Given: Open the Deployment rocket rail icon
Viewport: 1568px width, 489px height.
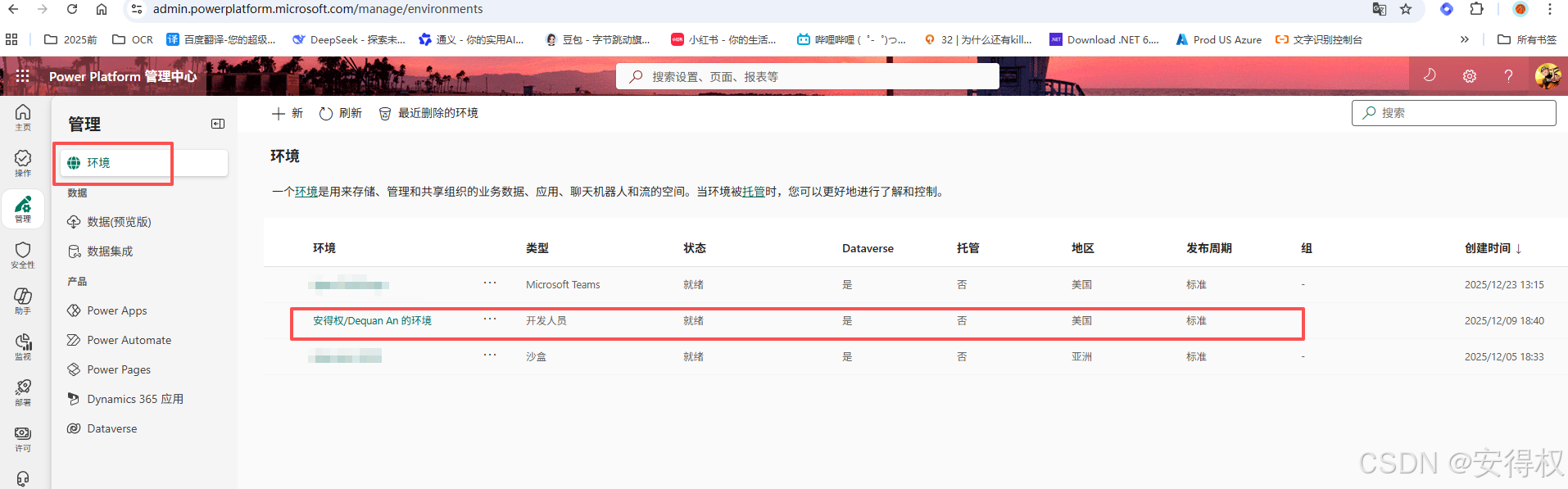Looking at the screenshot, I should point(23,392).
